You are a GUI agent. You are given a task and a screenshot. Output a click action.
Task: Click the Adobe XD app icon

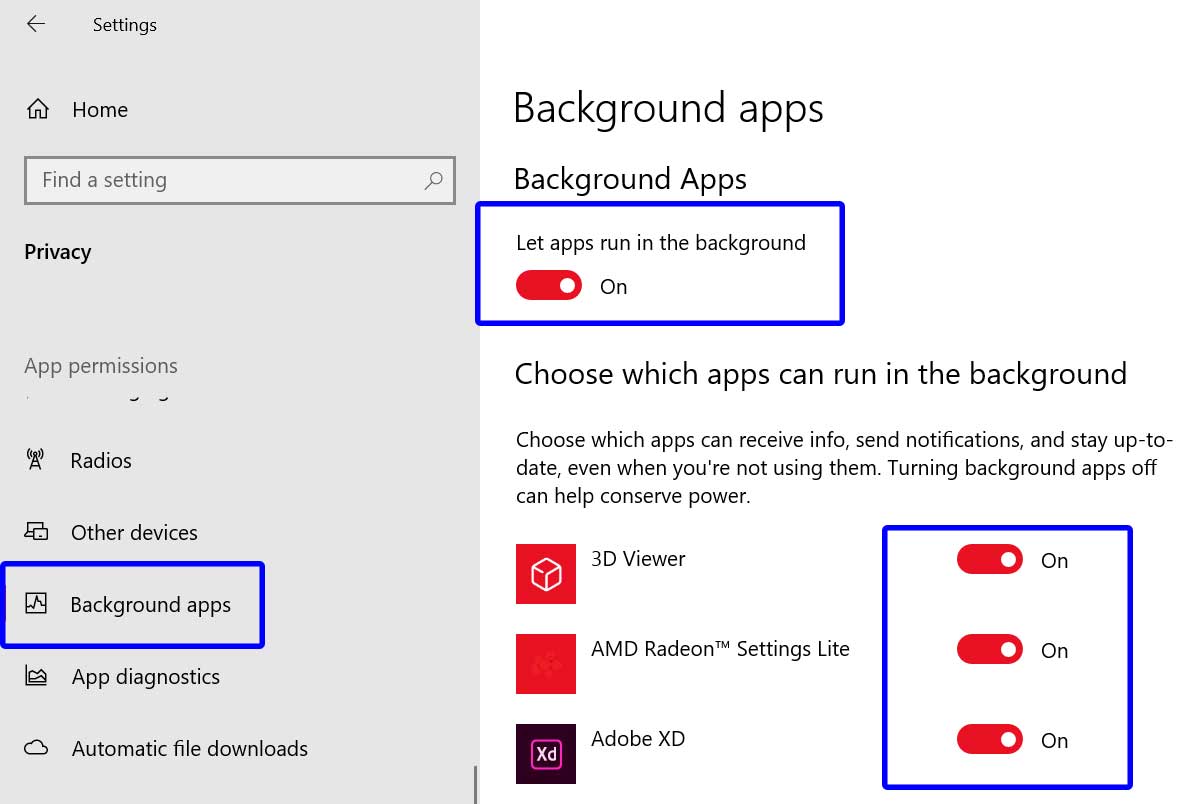click(545, 753)
